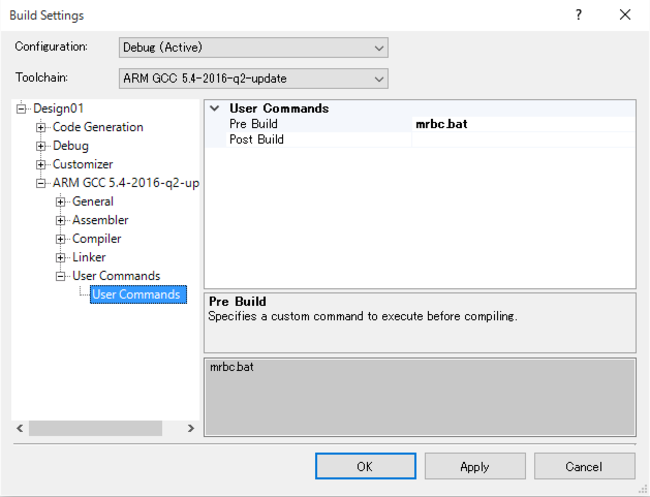Screen dimensions: 650x497
Task: Expand the Assembler settings node
Action: (x=61, y=220)
